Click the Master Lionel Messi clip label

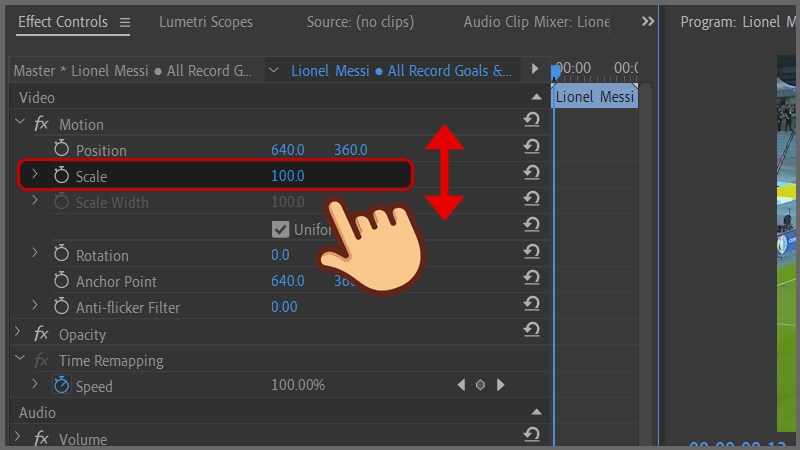click(x=133, y=70)
